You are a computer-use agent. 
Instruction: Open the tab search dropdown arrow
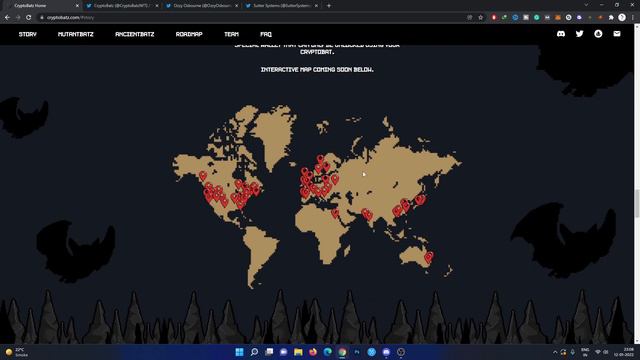pyautogui.click(x=586, y=5)
